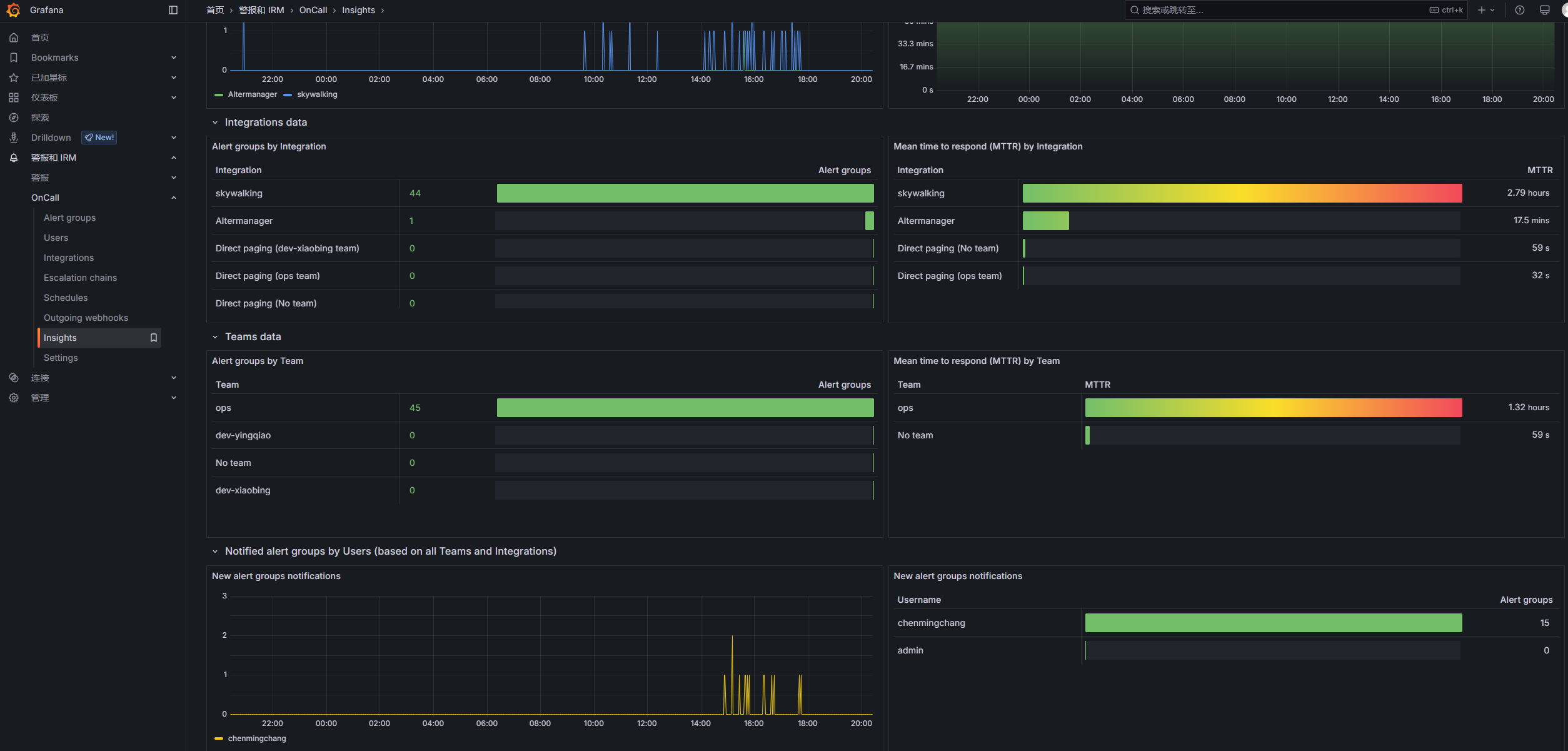Click the connections icon in sidebar
The image size is (1568, 751).
click(x=14, y=378)
